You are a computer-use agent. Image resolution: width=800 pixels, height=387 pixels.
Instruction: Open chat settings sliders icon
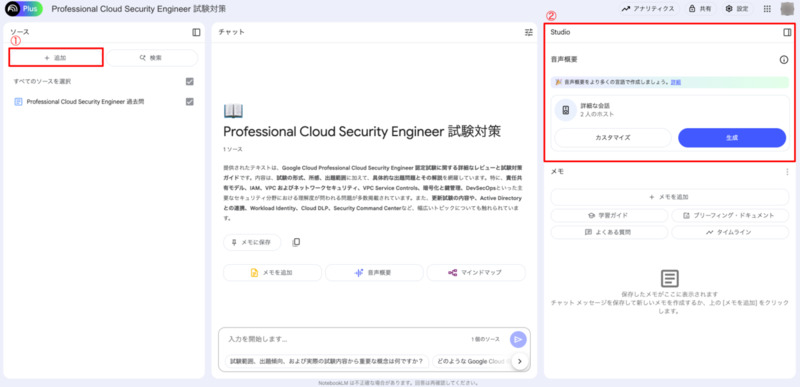point(529,32)
